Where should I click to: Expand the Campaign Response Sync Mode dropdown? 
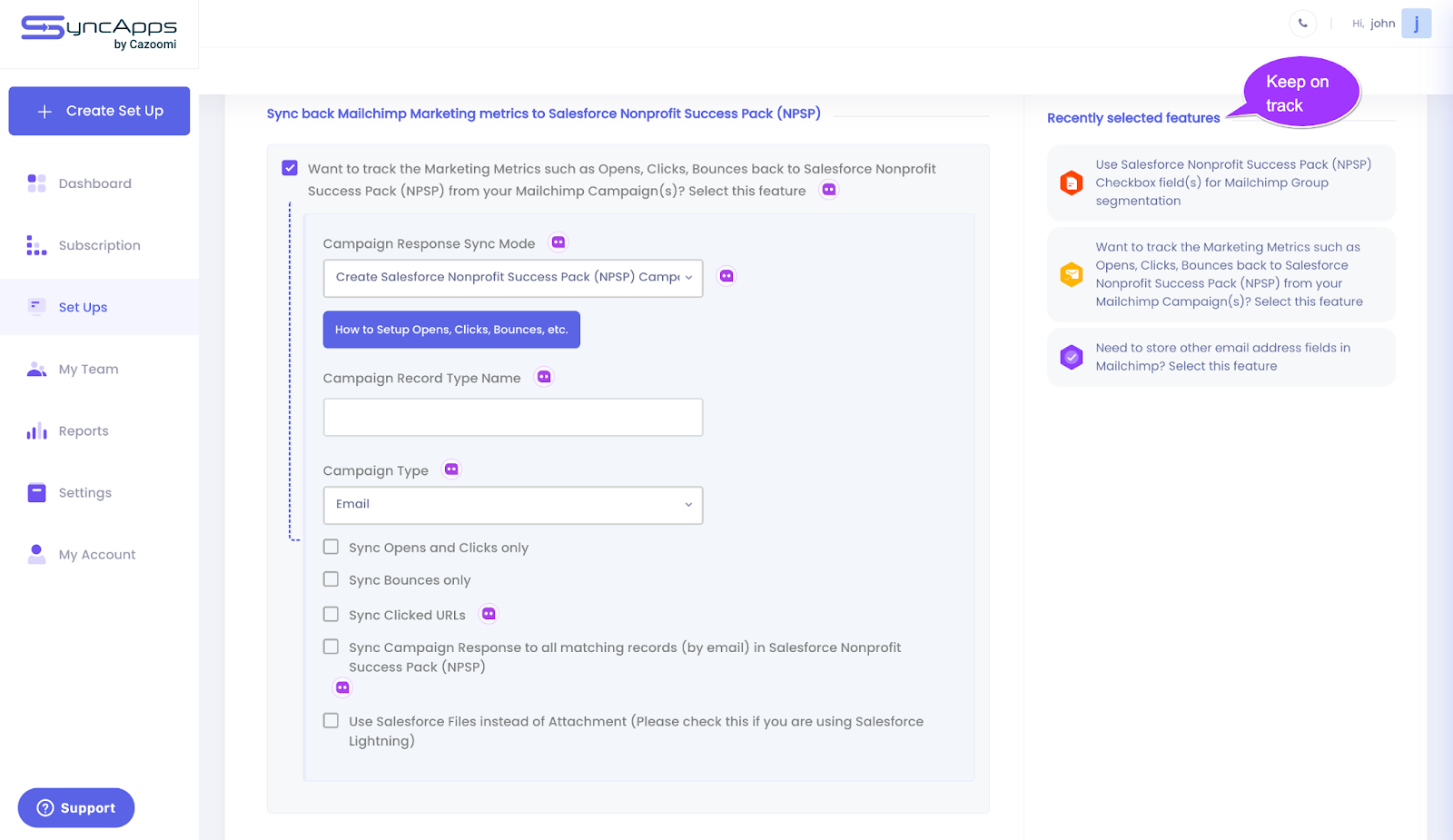click(513, 278)
